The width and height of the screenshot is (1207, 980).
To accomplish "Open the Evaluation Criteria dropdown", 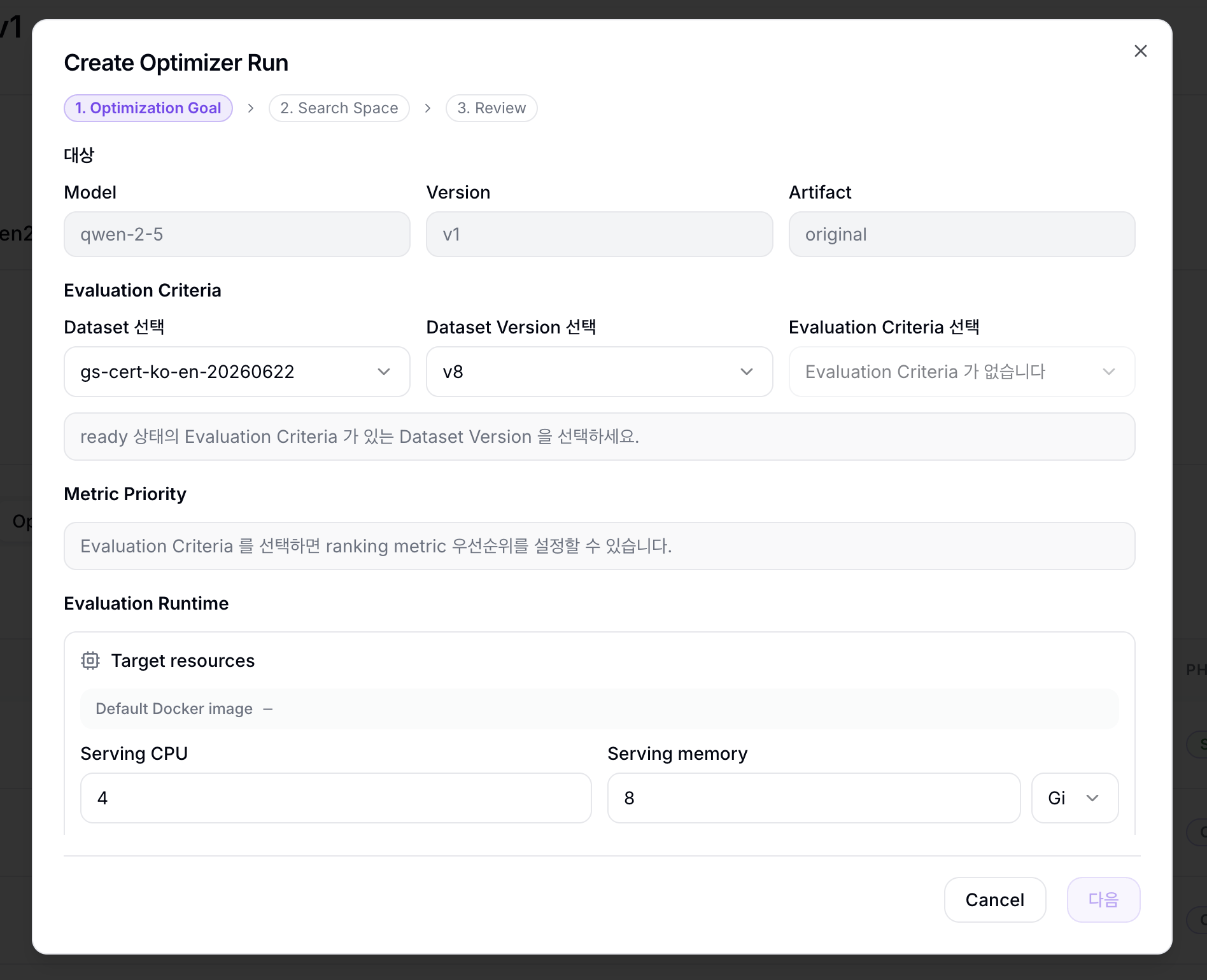I will [x=962, y=372].
